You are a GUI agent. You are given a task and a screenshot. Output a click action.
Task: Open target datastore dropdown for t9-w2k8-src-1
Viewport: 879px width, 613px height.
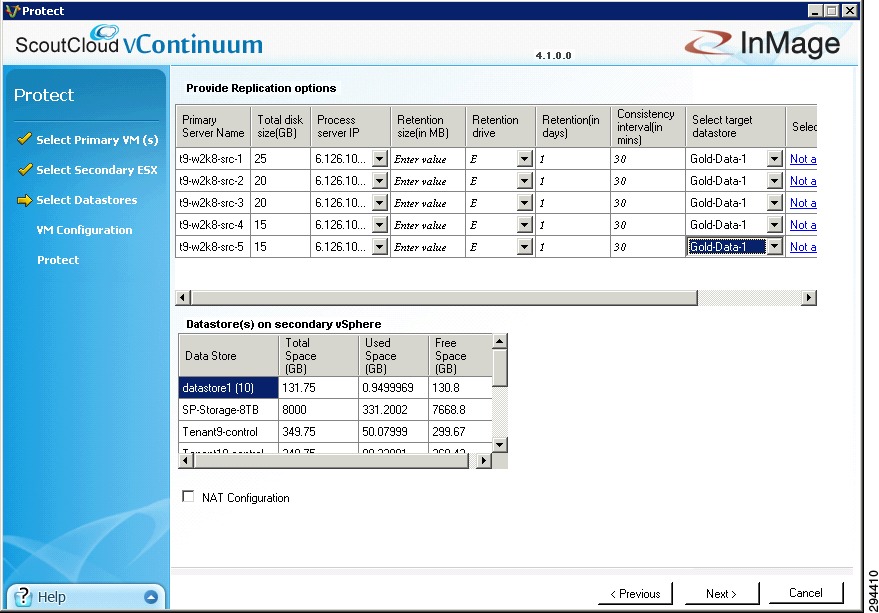coord(775,159)
